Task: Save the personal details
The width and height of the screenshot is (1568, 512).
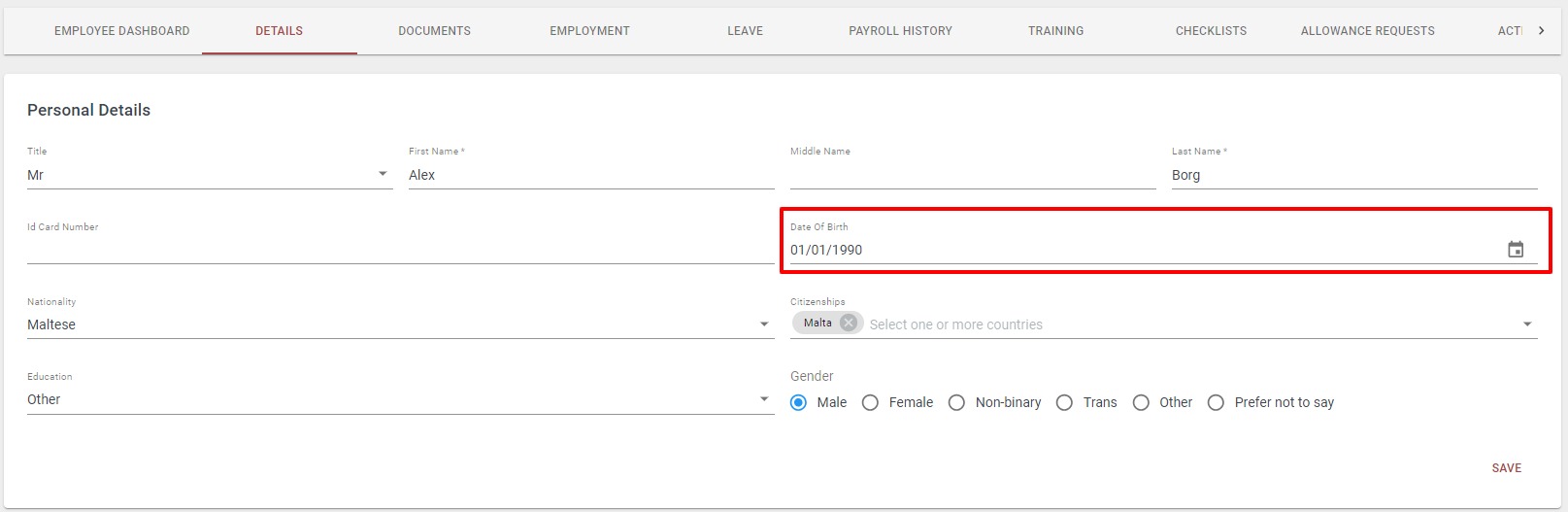Action: [1507, 468]
